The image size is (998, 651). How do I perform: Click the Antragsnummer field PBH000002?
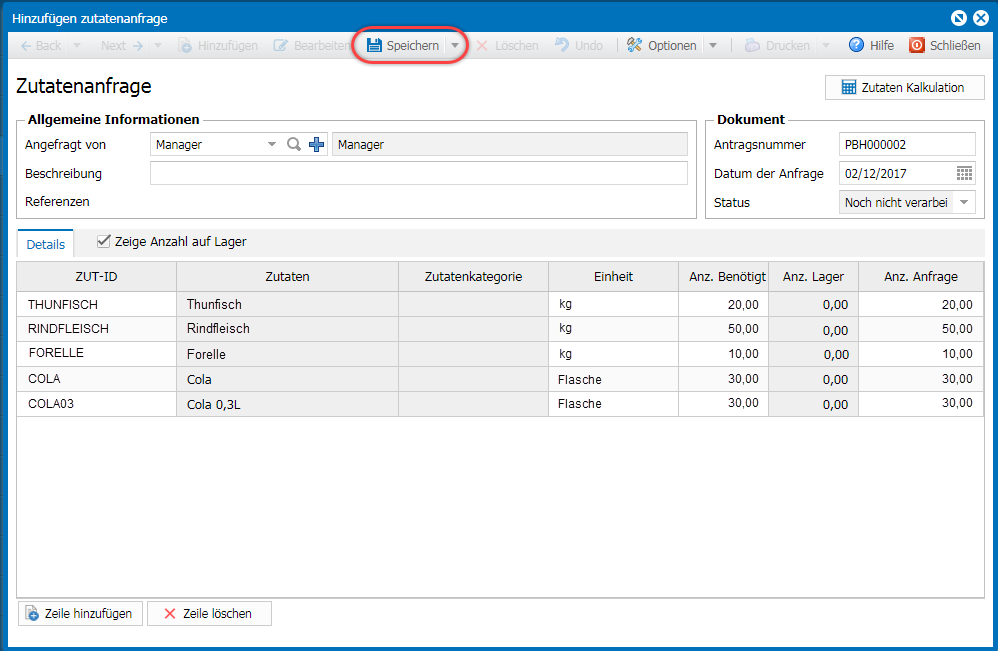point(907,144)
